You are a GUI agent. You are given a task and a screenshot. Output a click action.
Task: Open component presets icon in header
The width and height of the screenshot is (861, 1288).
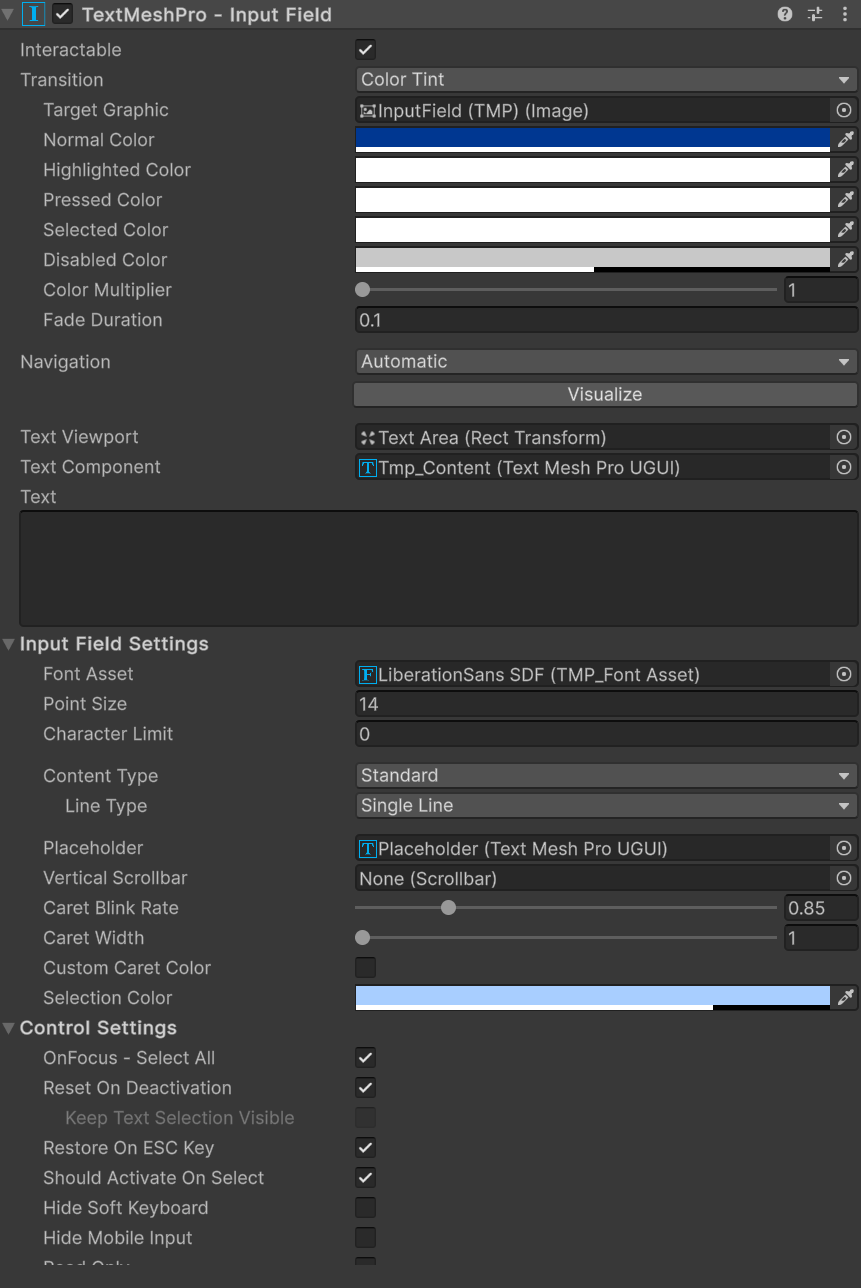[815, 14]
